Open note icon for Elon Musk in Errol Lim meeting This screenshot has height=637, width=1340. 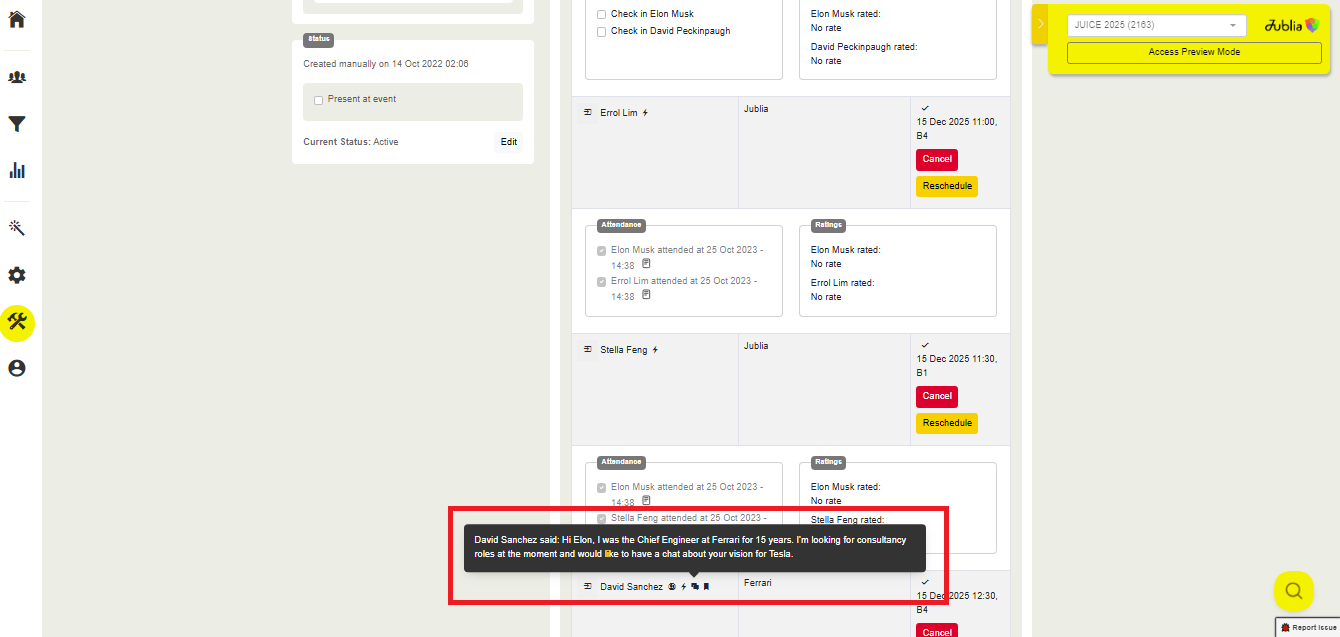[646, 264]
